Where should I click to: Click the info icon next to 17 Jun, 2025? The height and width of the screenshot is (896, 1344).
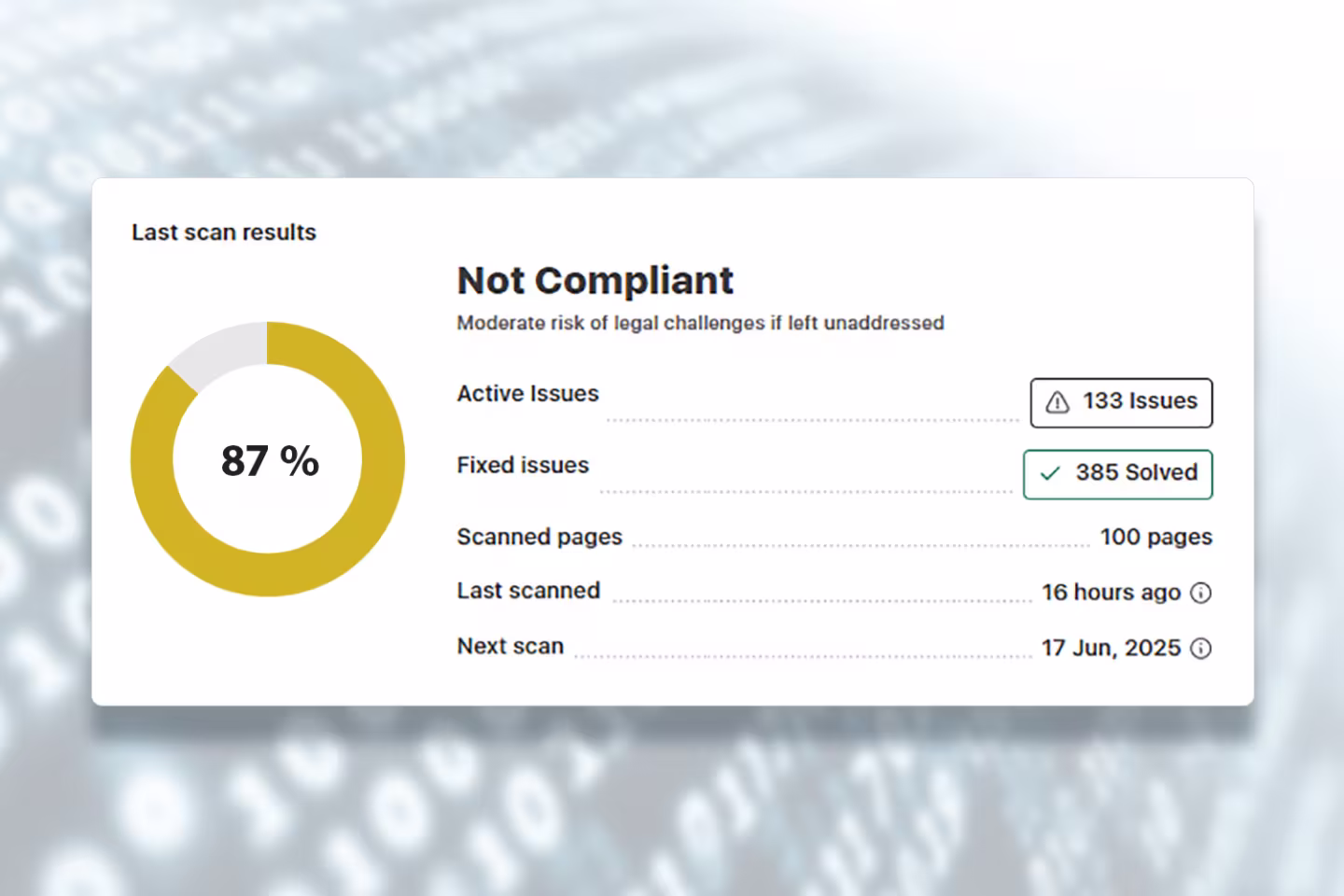[1201, 649]
